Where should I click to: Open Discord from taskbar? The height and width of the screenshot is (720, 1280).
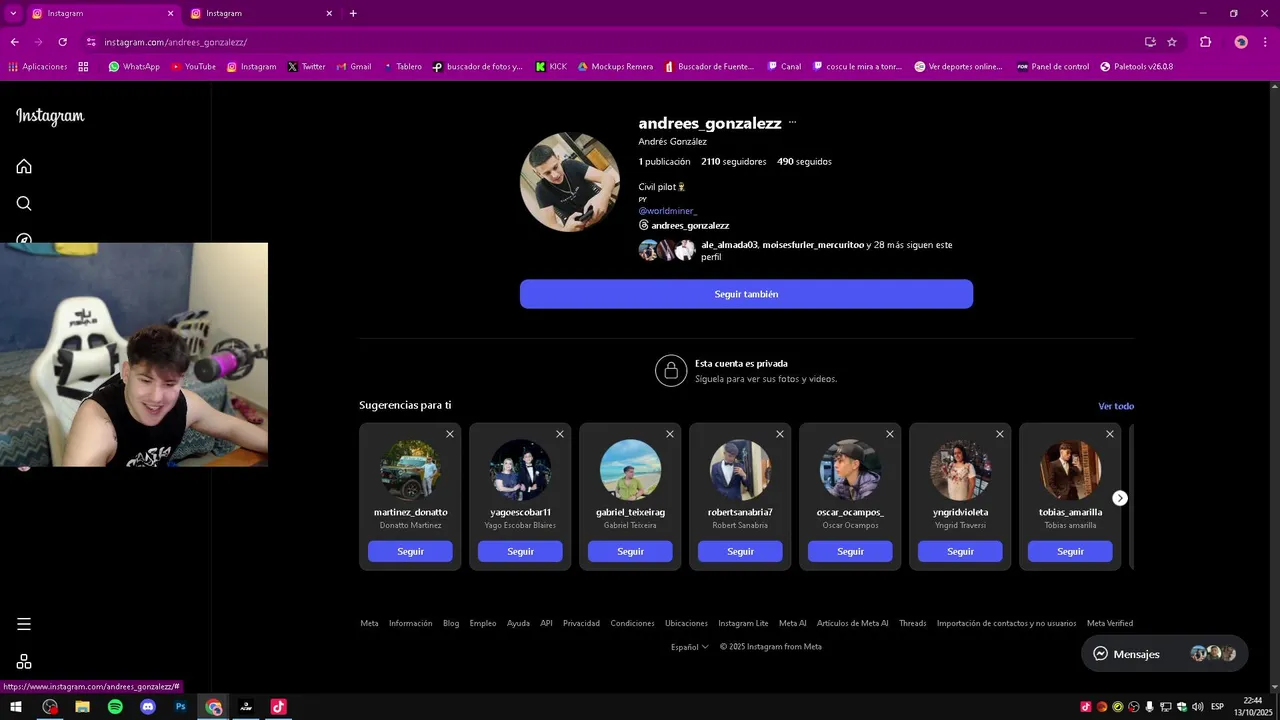point(148,707)
